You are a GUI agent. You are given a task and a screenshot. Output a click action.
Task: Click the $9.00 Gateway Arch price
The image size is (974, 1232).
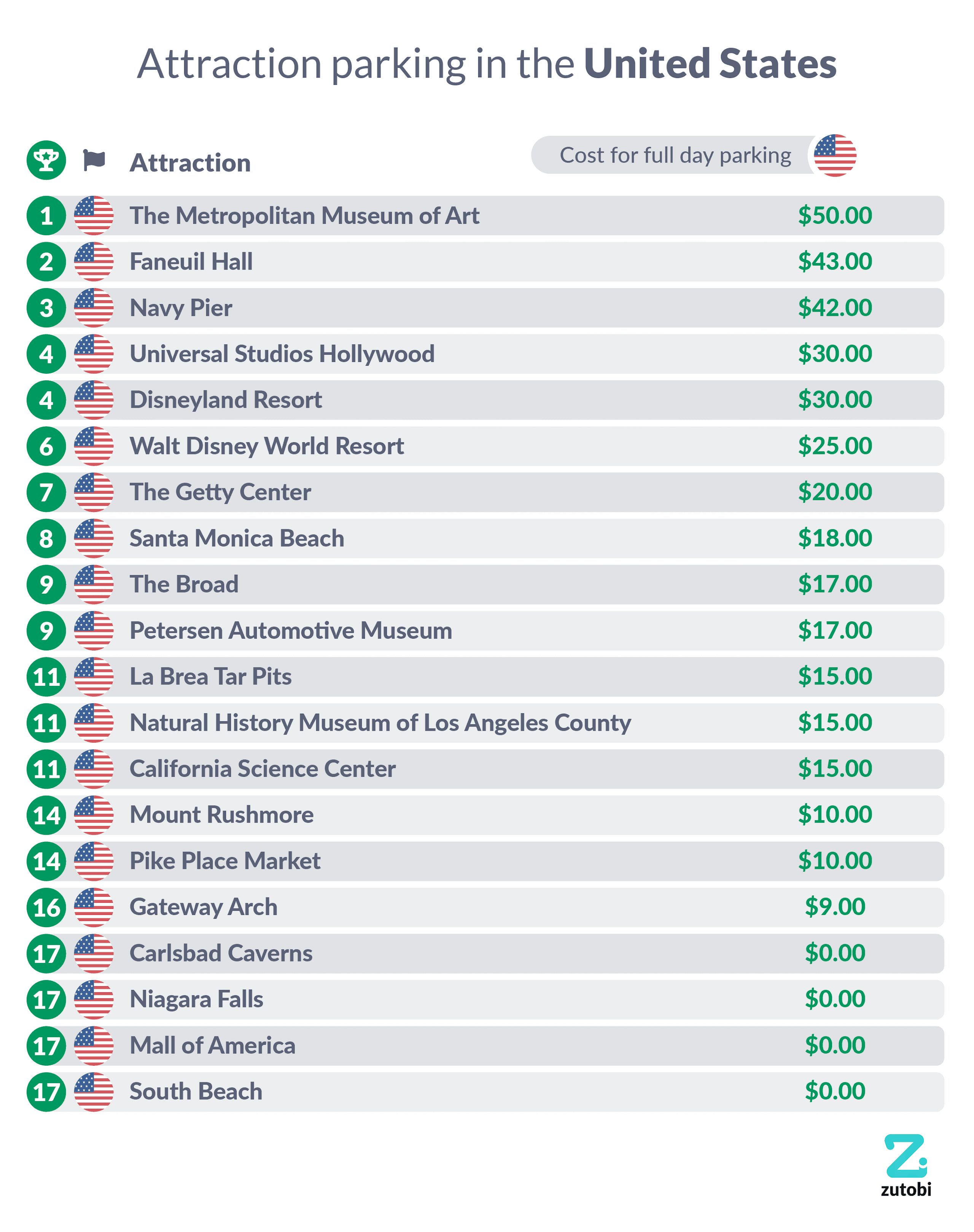pos(834,907)
